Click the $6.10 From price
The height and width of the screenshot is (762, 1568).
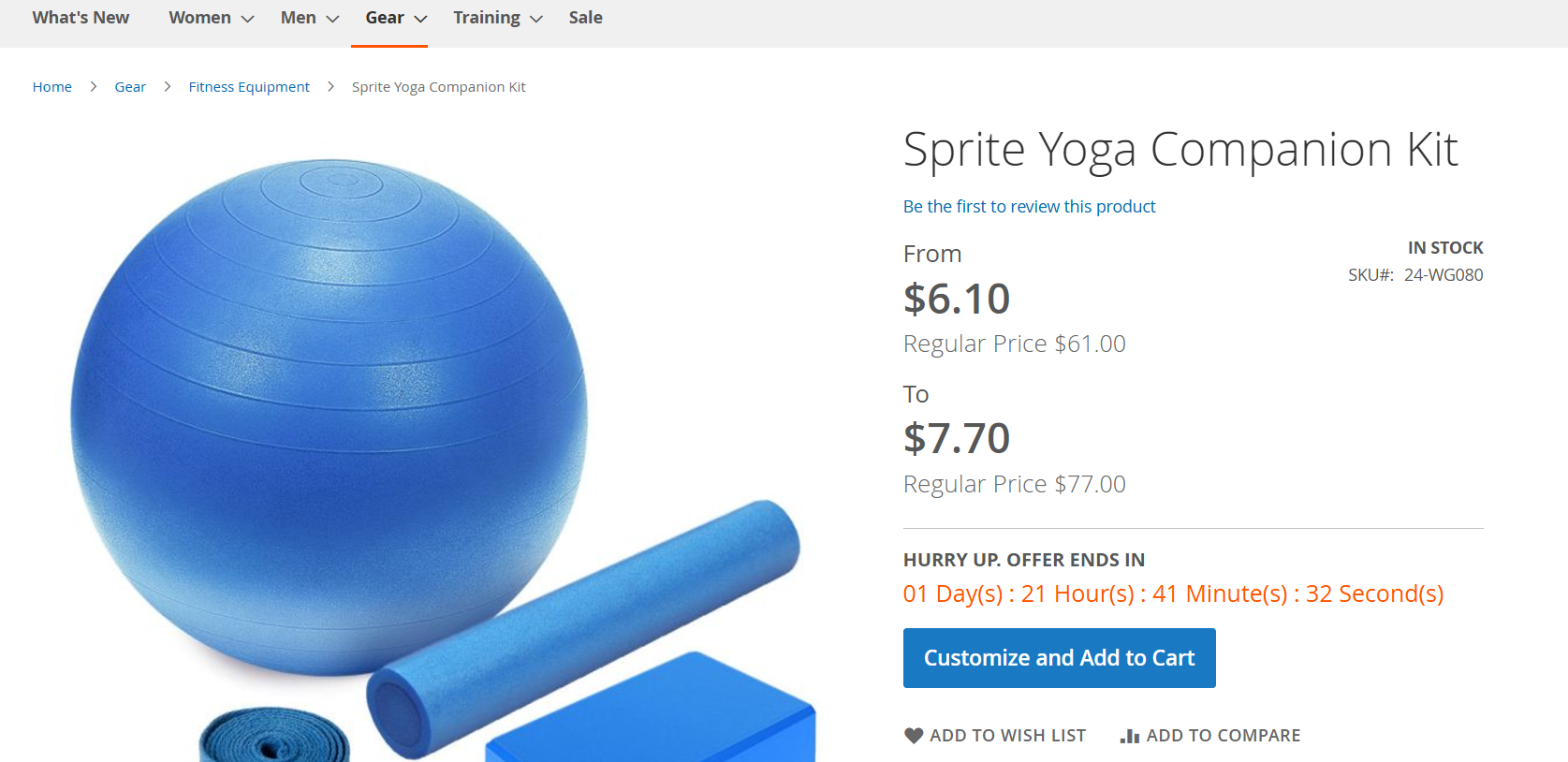coord(956,300)
